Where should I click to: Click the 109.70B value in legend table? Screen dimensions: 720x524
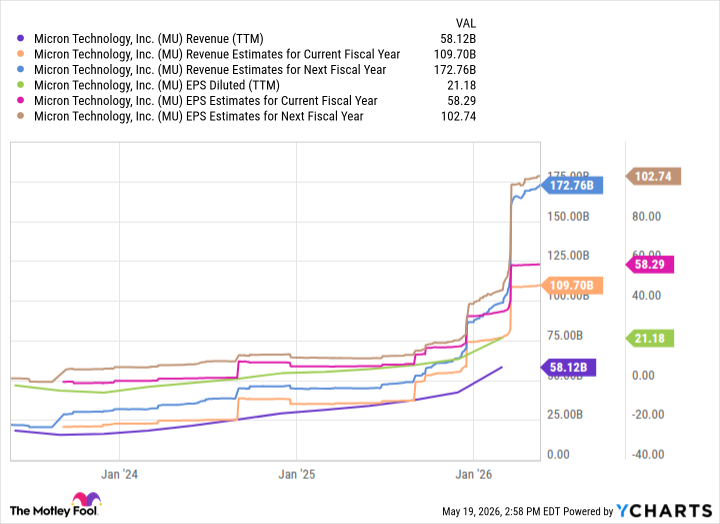(455, 55)
